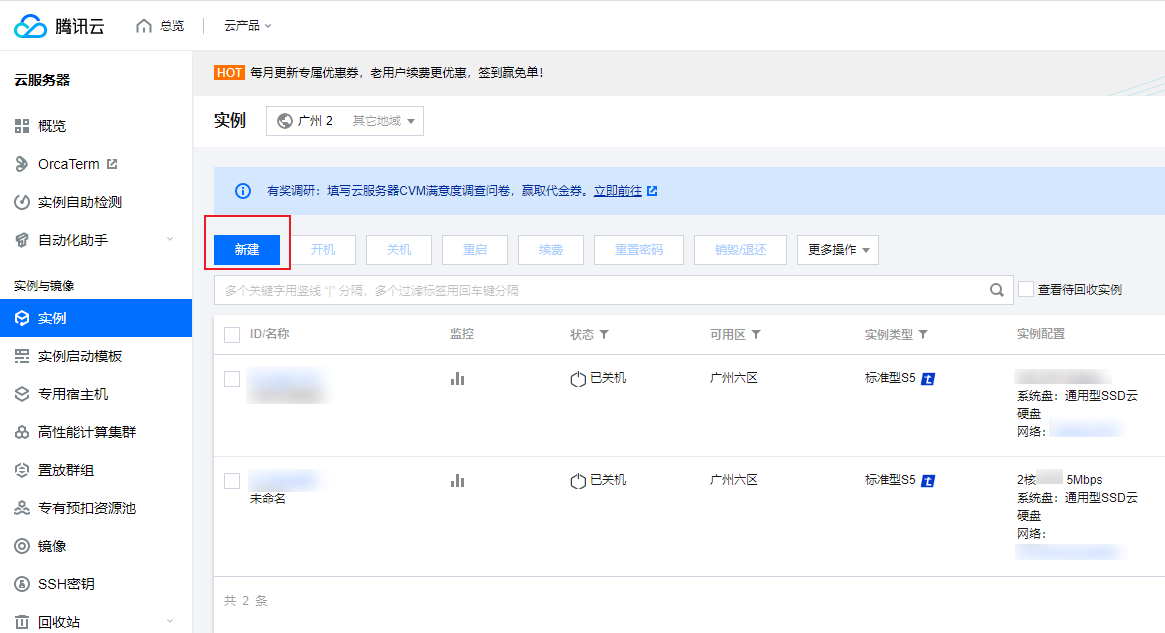Click the 未命名 instance name
1165x633 pixels.
coord(267,499)
